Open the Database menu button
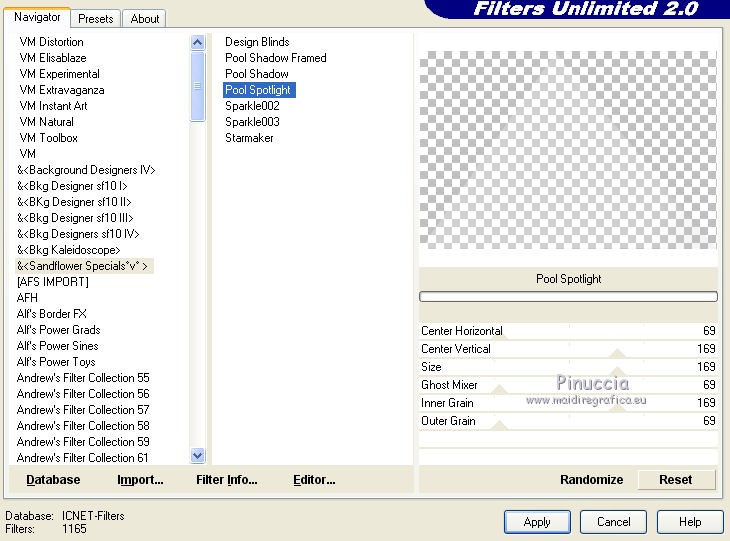Screen dimensions: 730x541 point(53,480)
